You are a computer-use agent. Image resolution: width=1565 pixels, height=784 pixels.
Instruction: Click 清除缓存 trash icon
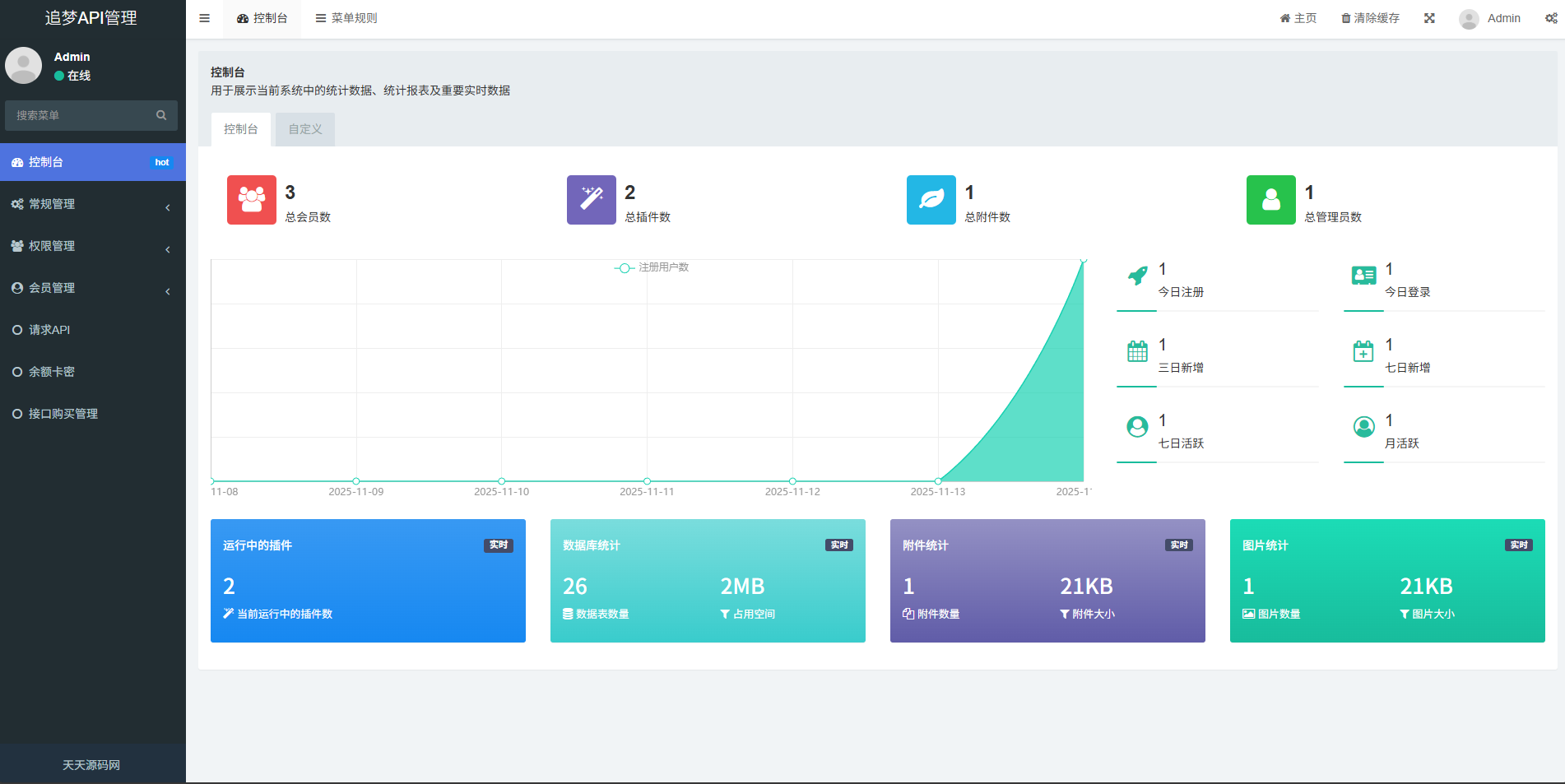pos(1347,17)
